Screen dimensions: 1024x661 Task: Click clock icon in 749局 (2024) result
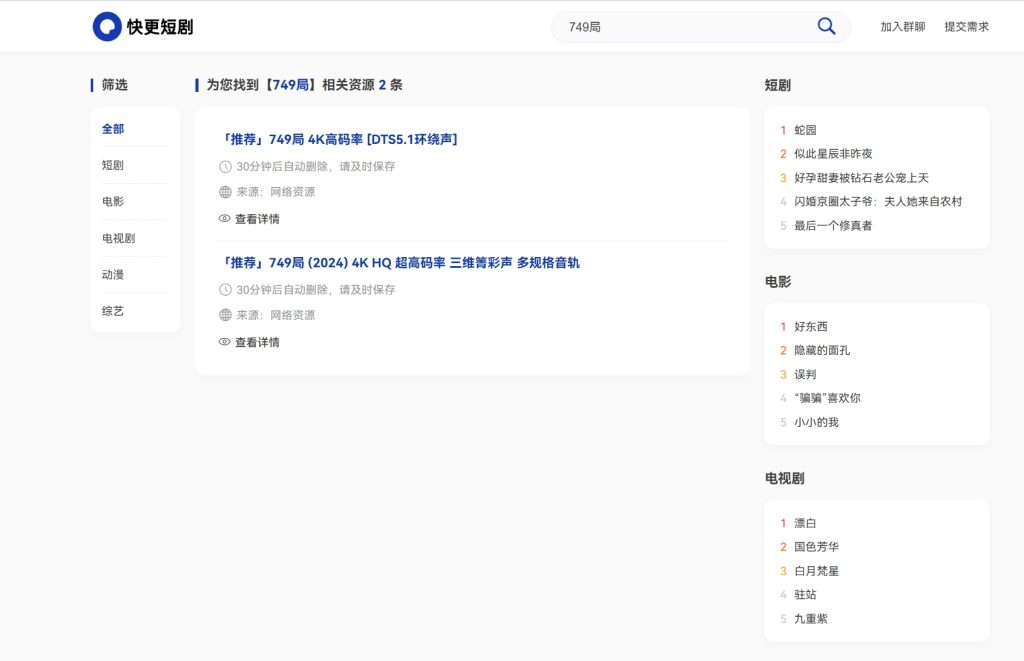[x=225, y=290]
